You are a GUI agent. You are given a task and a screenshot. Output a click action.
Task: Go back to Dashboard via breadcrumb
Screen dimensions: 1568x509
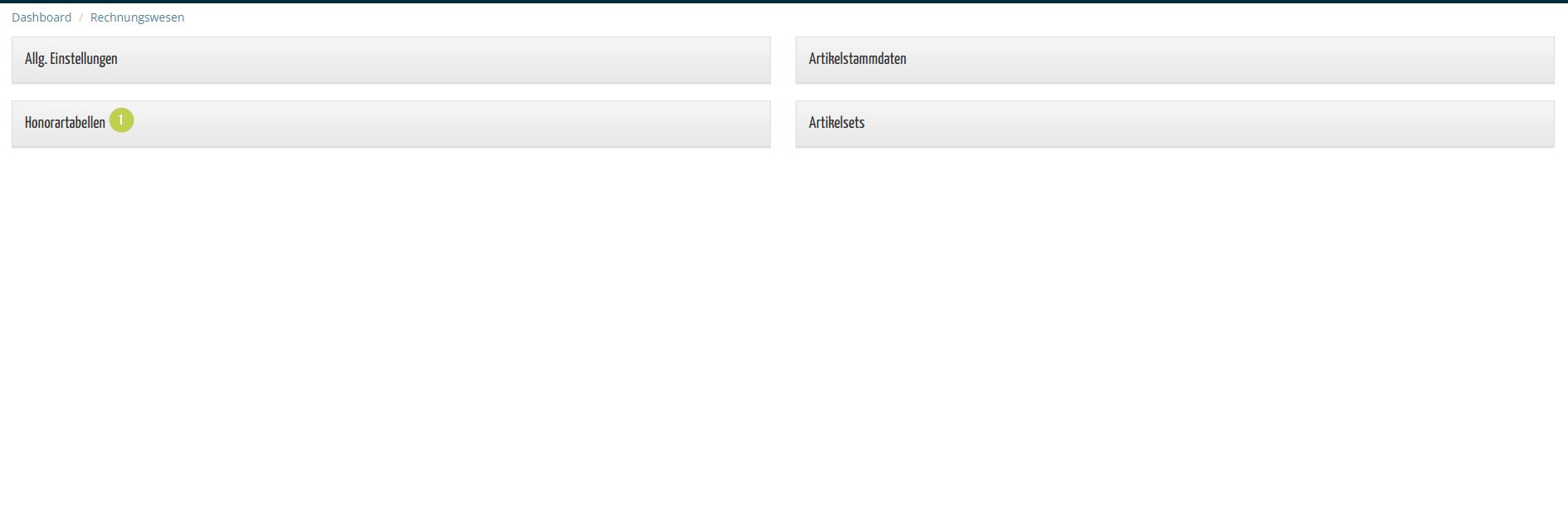tap(41, 17)
